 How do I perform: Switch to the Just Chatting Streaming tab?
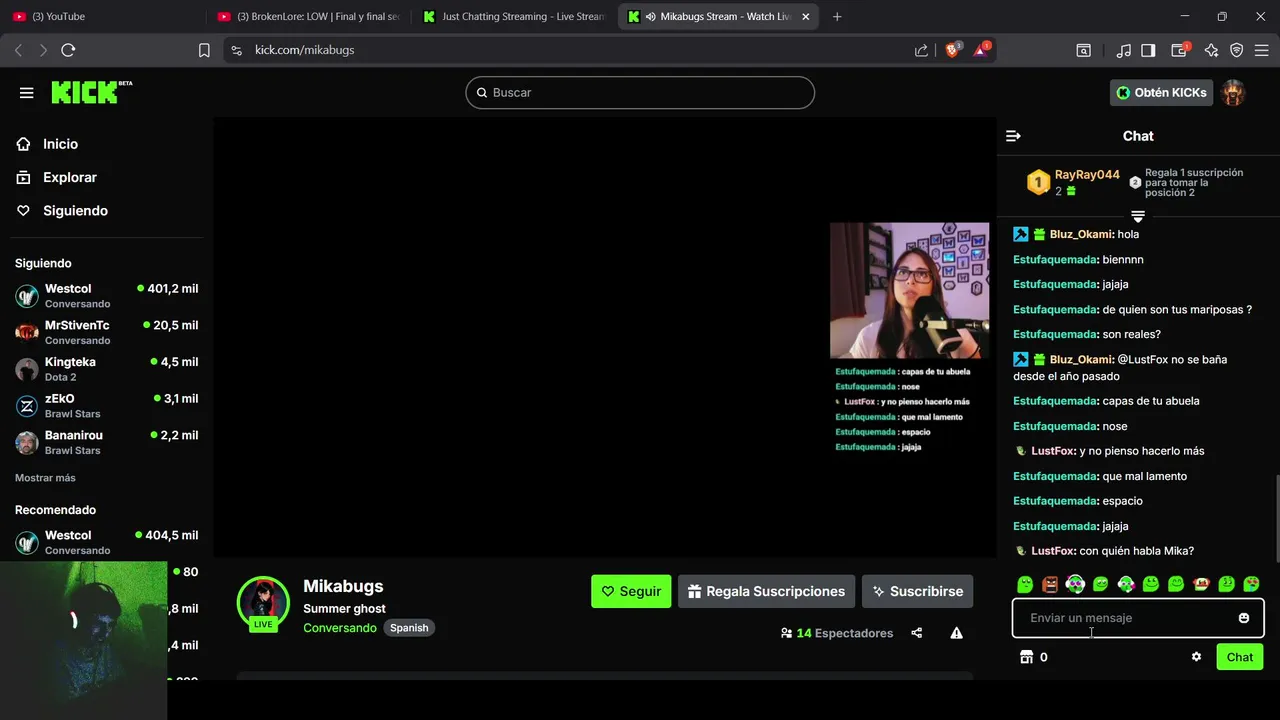click(x=514, y=16)
